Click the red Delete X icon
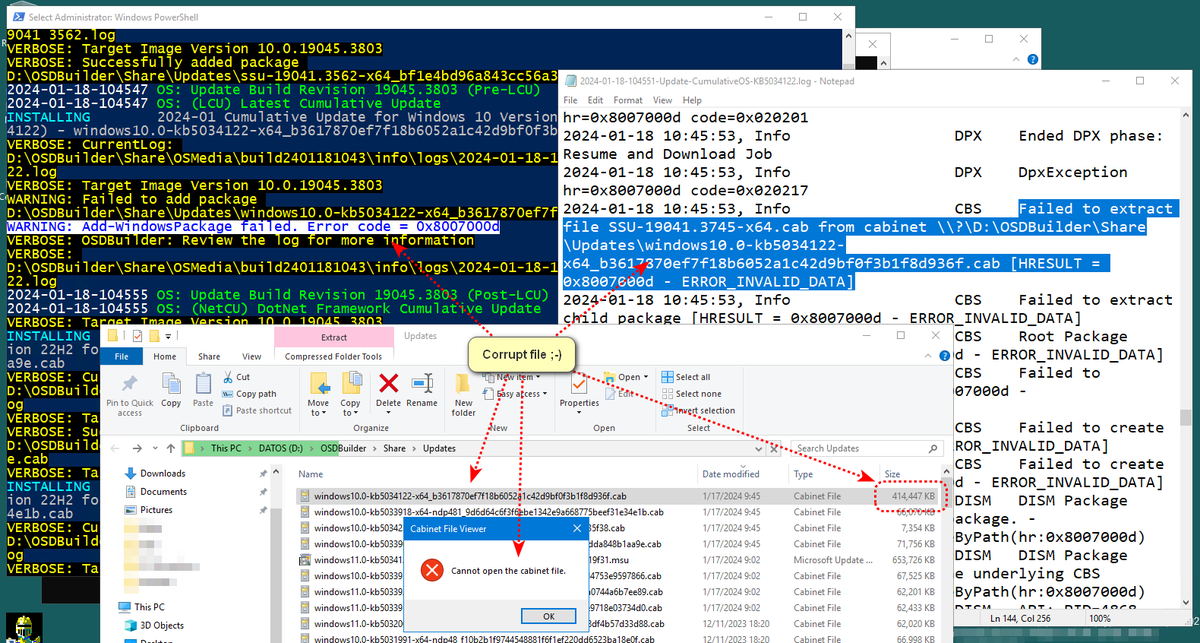Screen dimensions: 1200x643 [x=389, y=383]
